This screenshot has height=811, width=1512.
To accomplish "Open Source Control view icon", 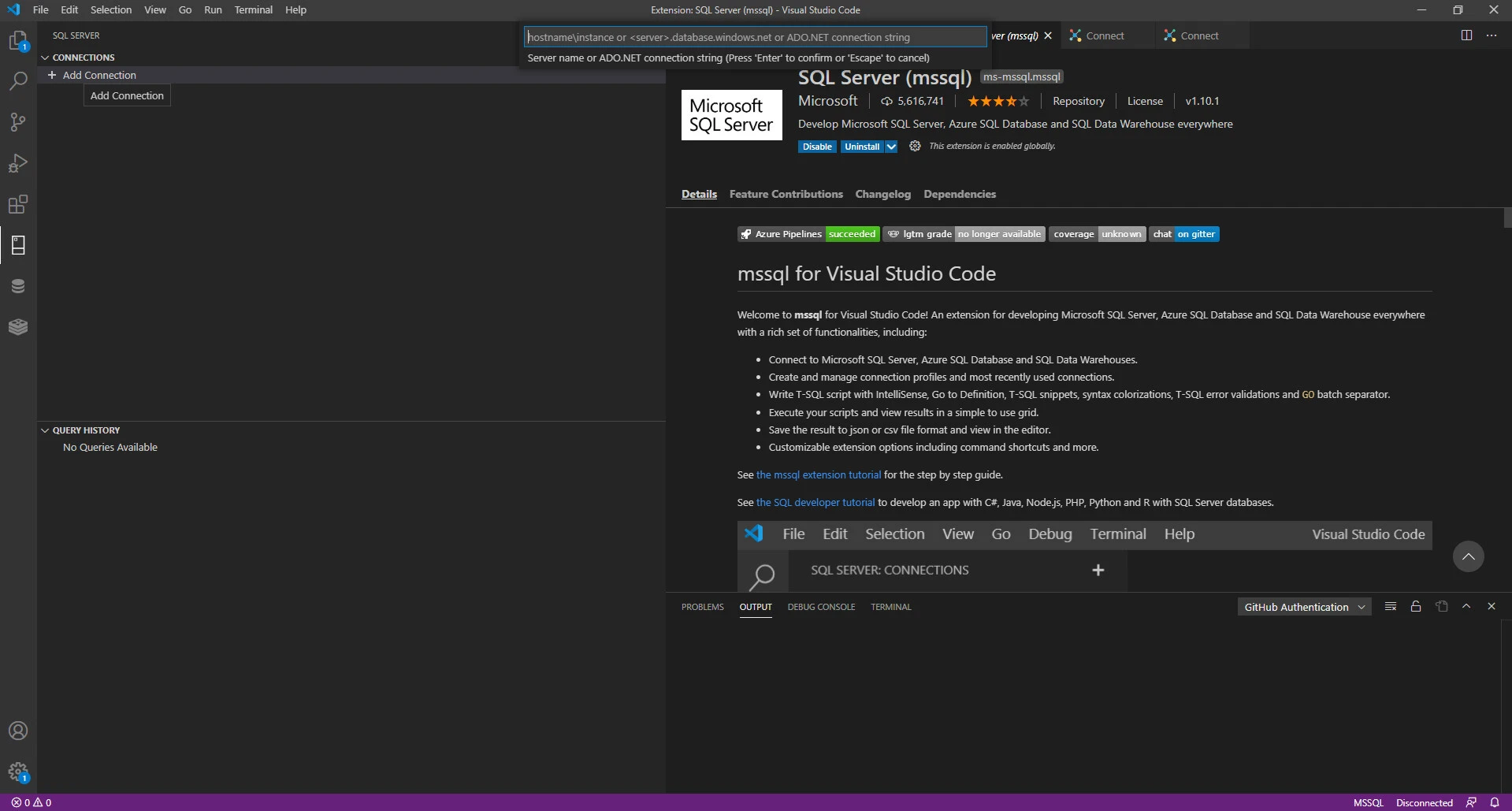I will 18,122.
